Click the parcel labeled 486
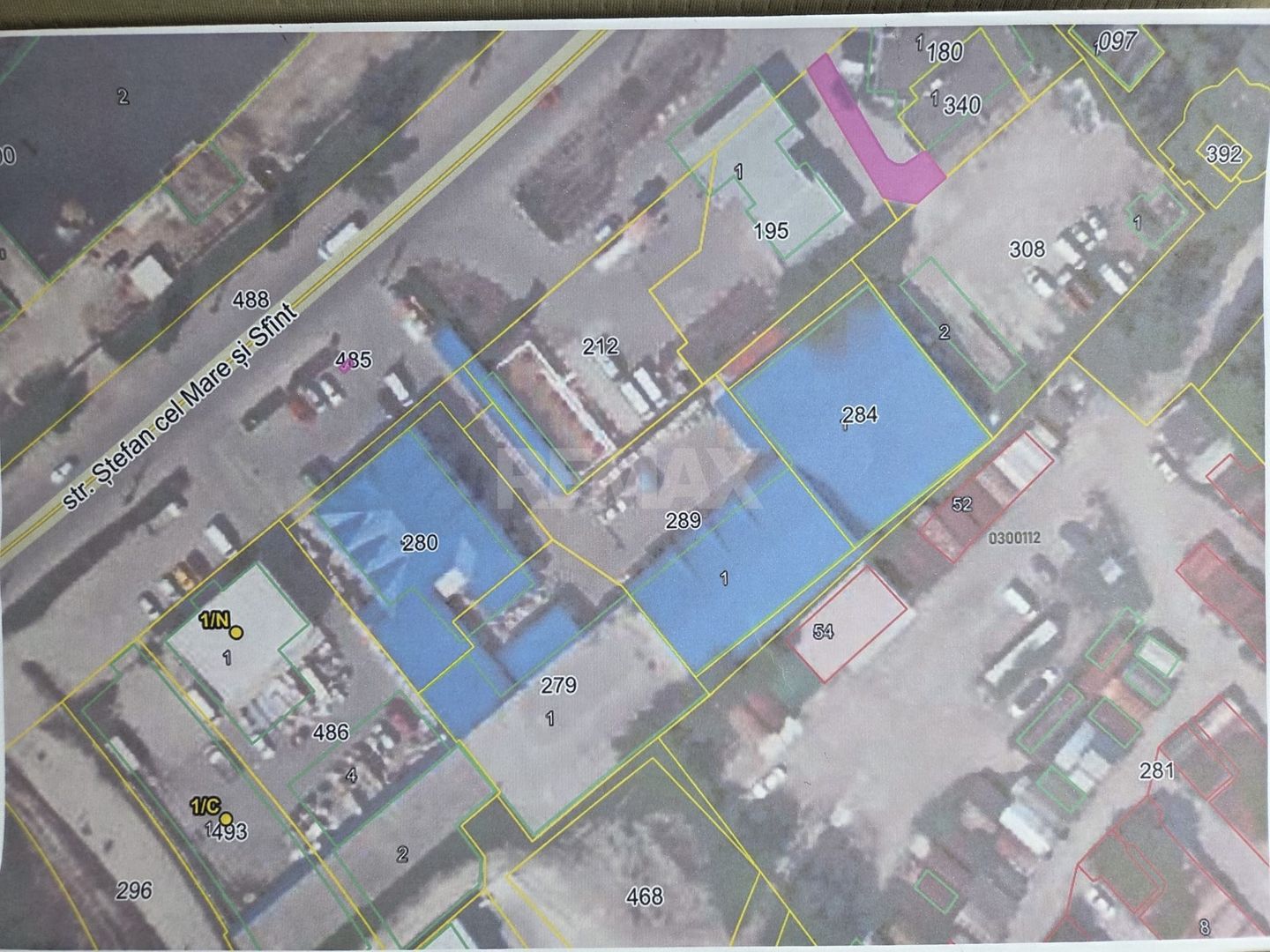 [331, 732]
